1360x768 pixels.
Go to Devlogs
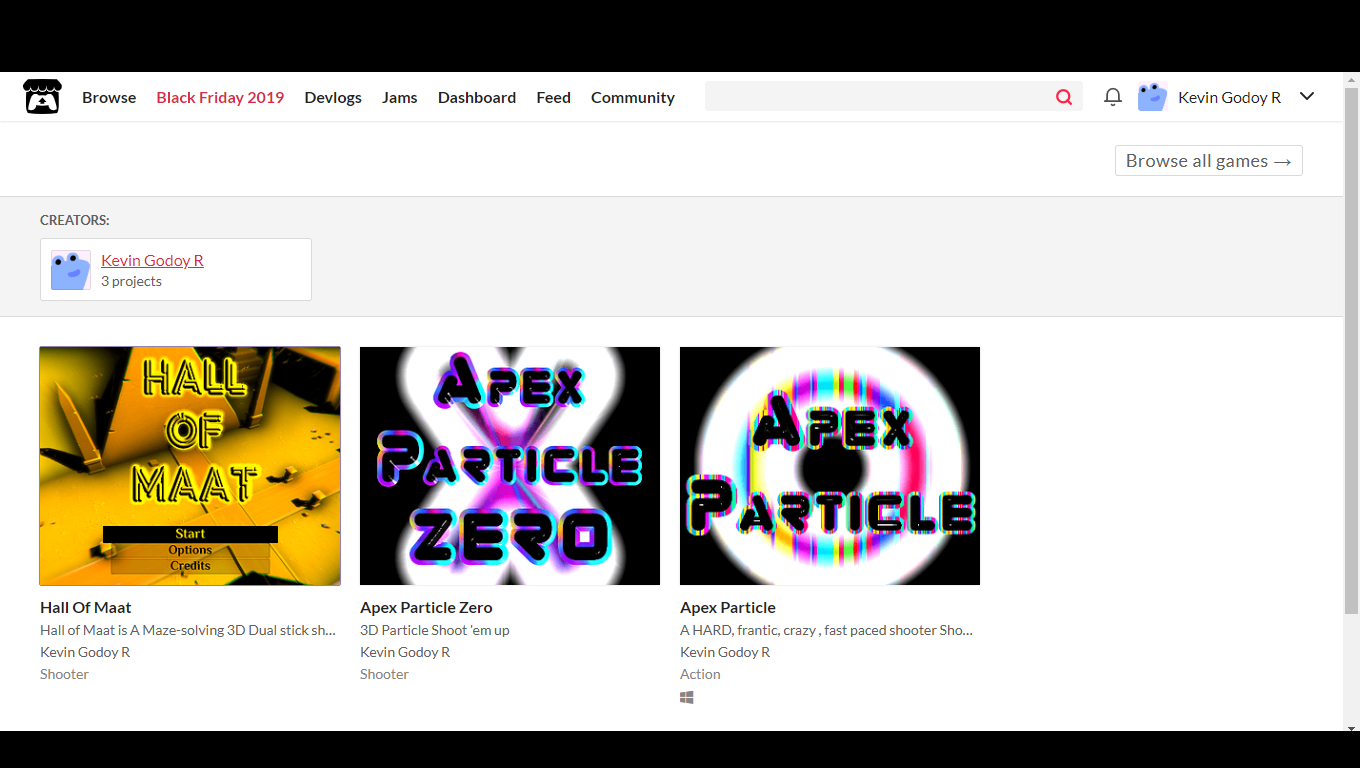click(333, 97)
